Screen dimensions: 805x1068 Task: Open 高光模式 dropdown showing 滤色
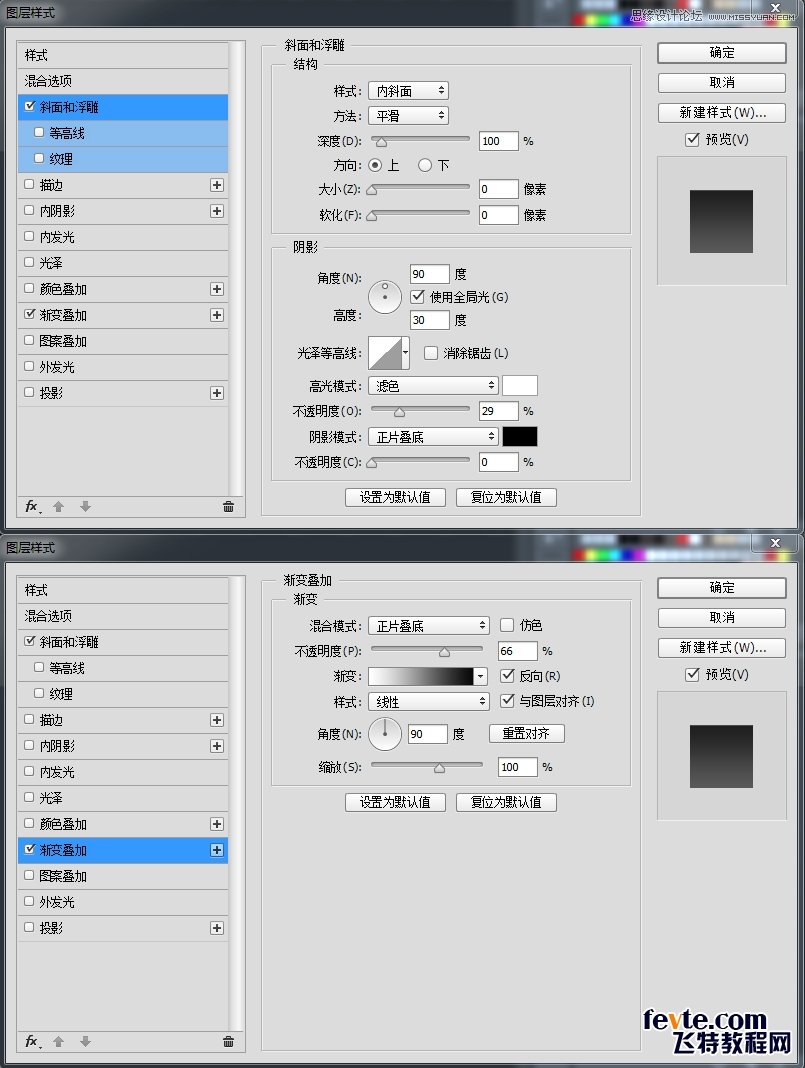[433, 386]
